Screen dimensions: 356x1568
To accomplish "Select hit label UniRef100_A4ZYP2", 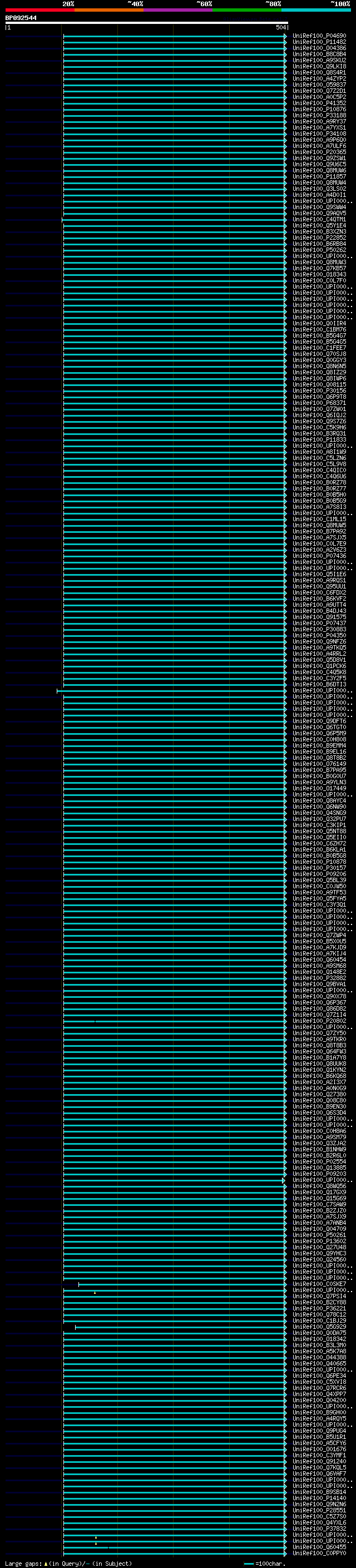I will pos(319,78).
